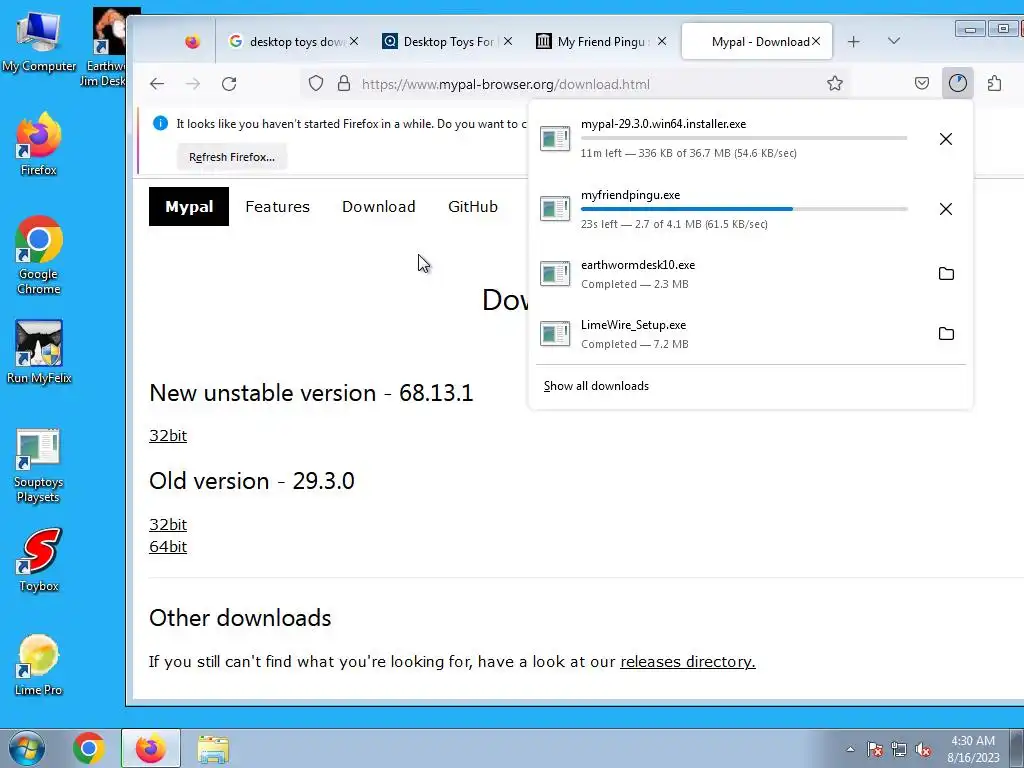Close the Desktop Toys For tab
This screenshot has width=1024, height=768.
point(508,41)
